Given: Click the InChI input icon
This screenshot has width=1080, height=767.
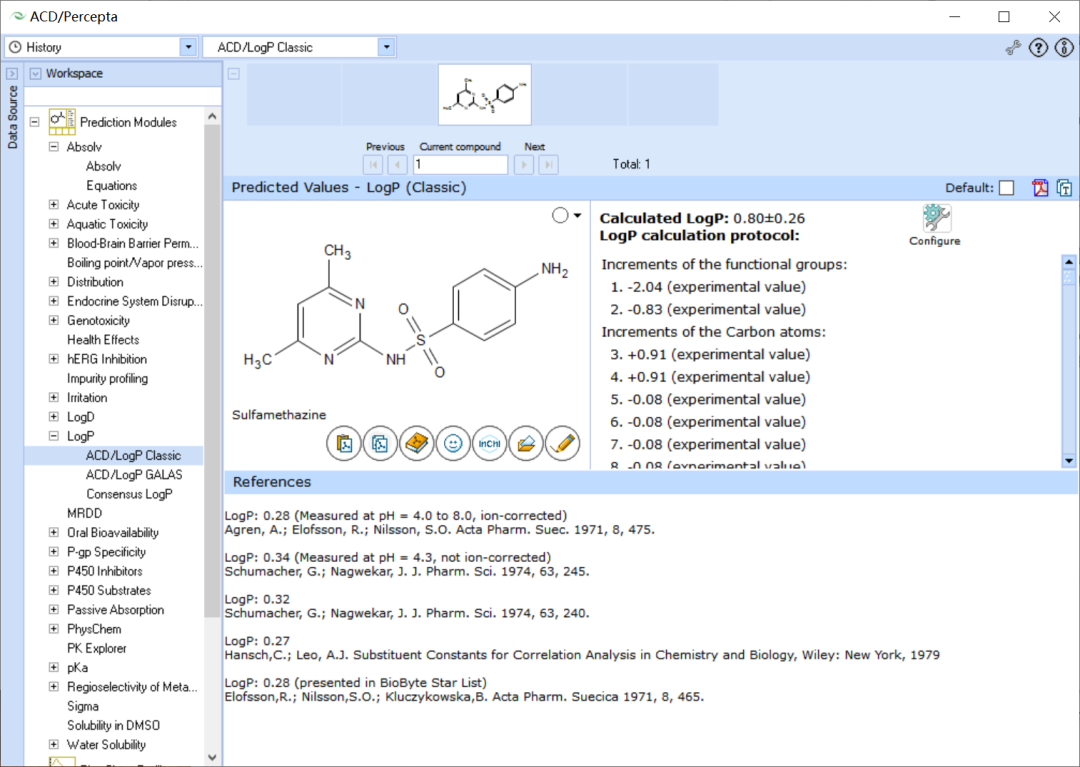Looking at the screenshot, I should [490, 443].
